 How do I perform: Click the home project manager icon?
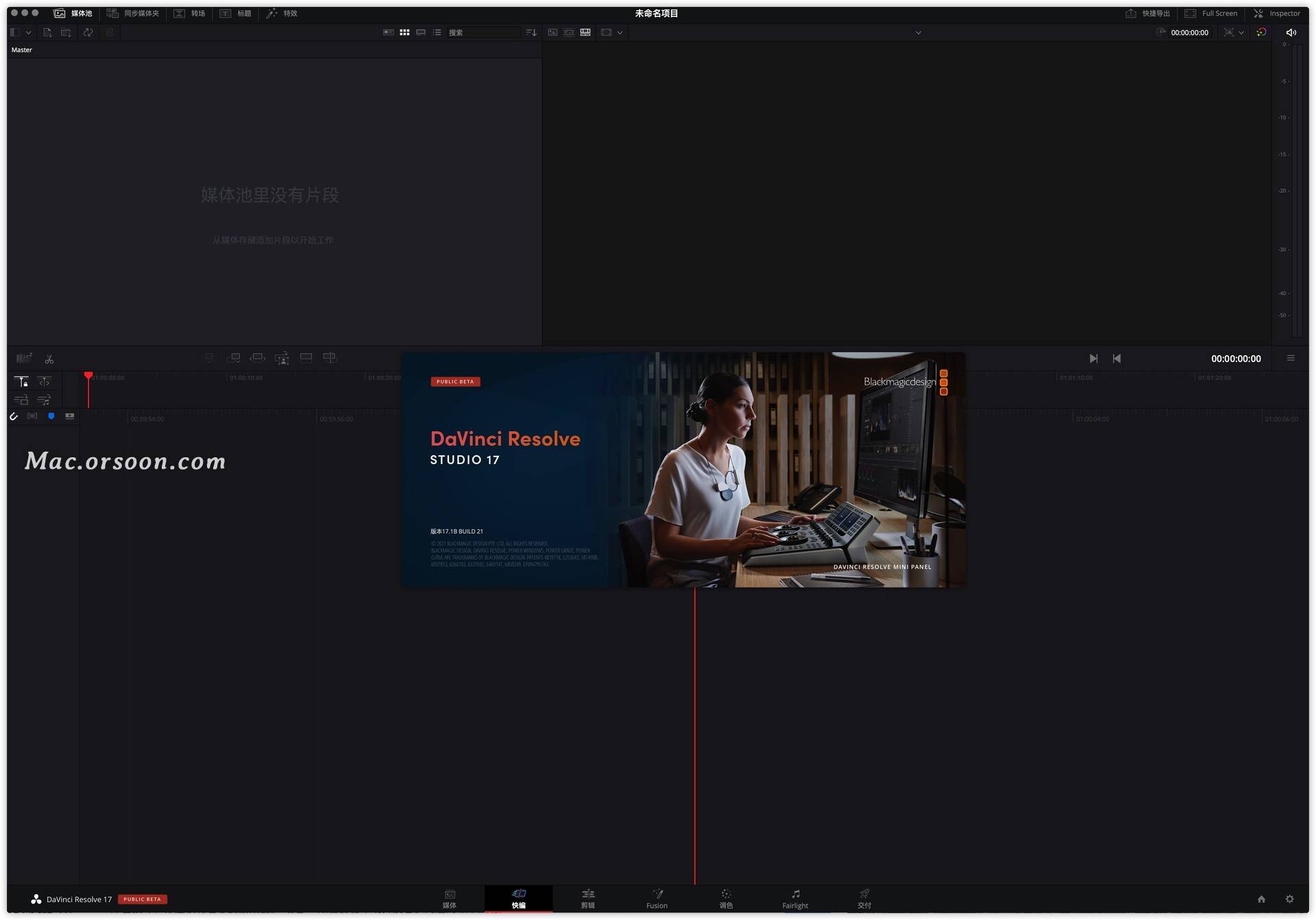coord(1261,899)
